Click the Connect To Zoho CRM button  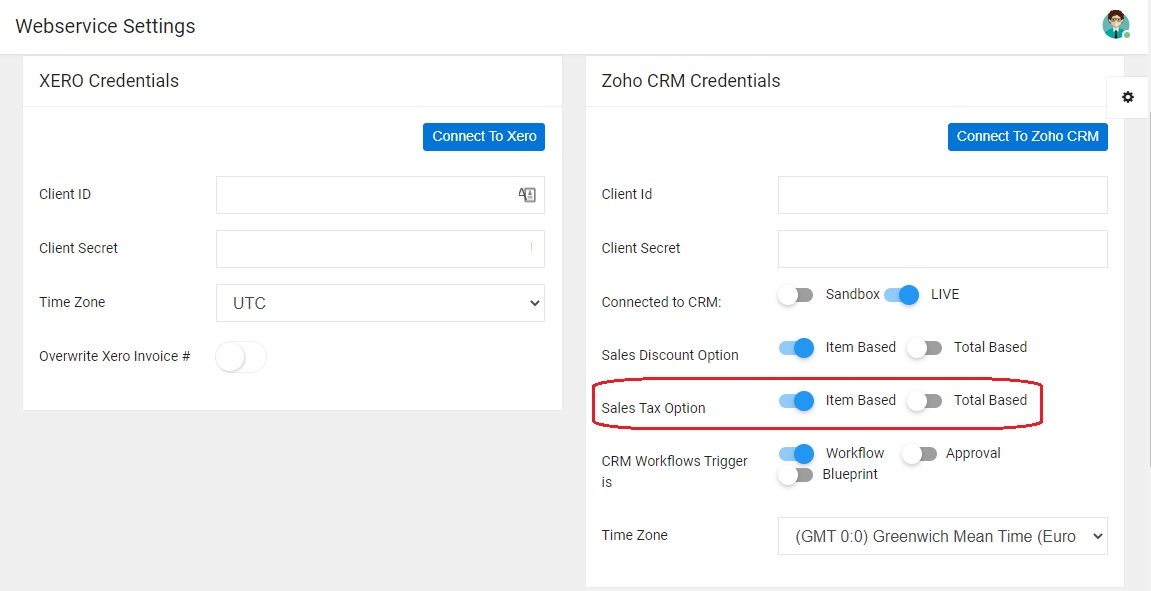[x=1028, y=137]
